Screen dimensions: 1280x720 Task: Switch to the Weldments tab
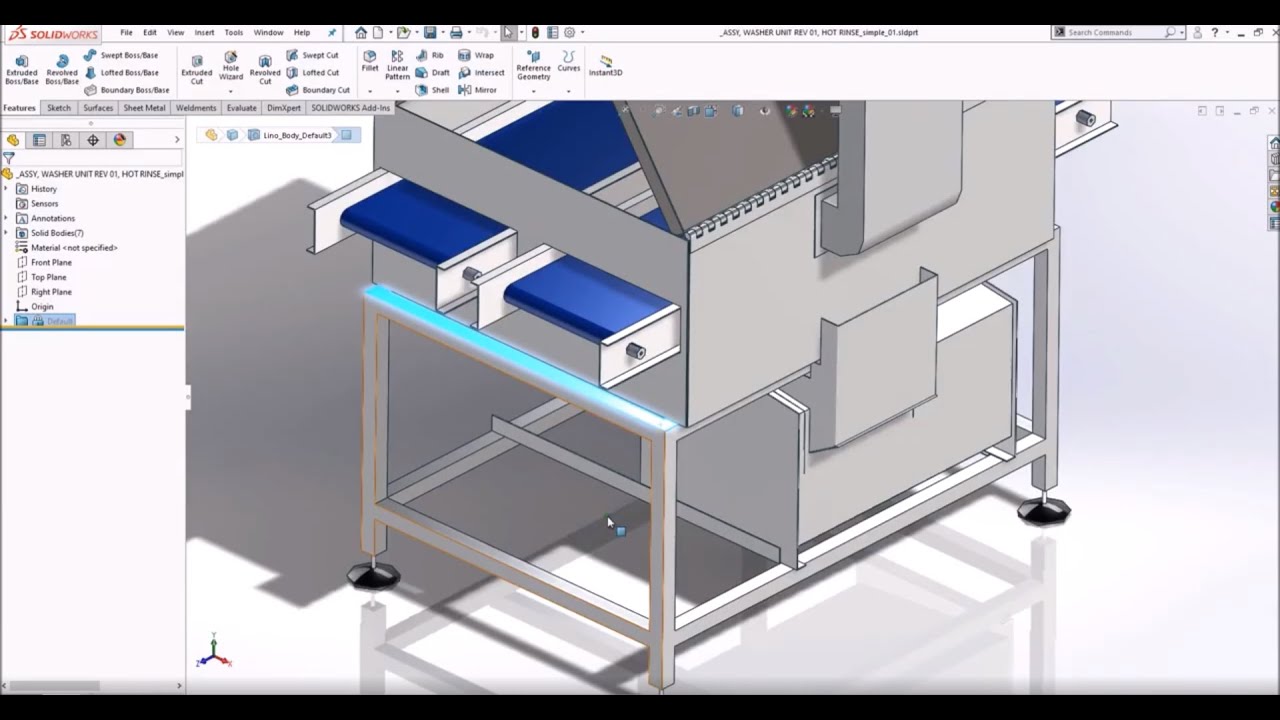tap(196, 108)
